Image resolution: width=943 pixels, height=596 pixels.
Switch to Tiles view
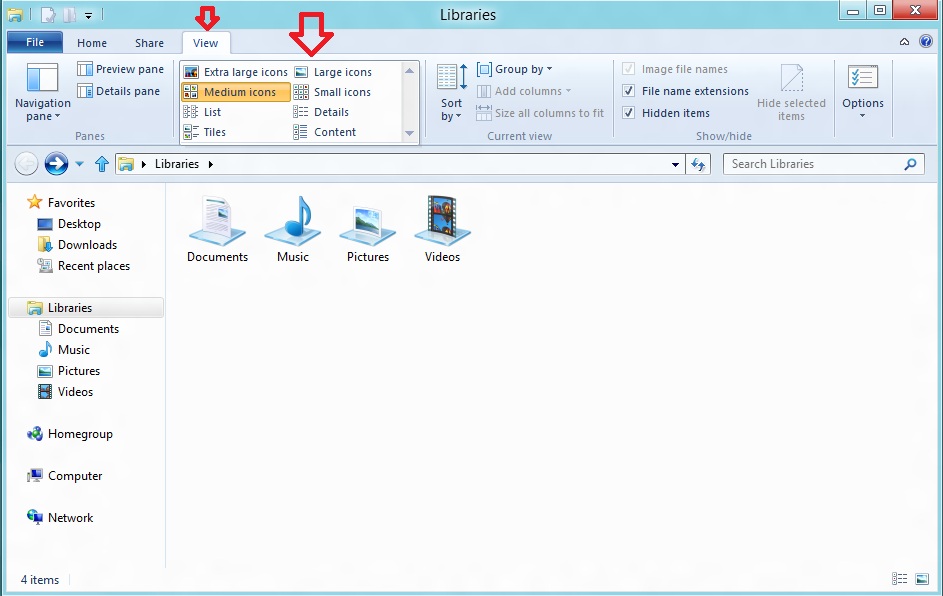pos(212,131)
